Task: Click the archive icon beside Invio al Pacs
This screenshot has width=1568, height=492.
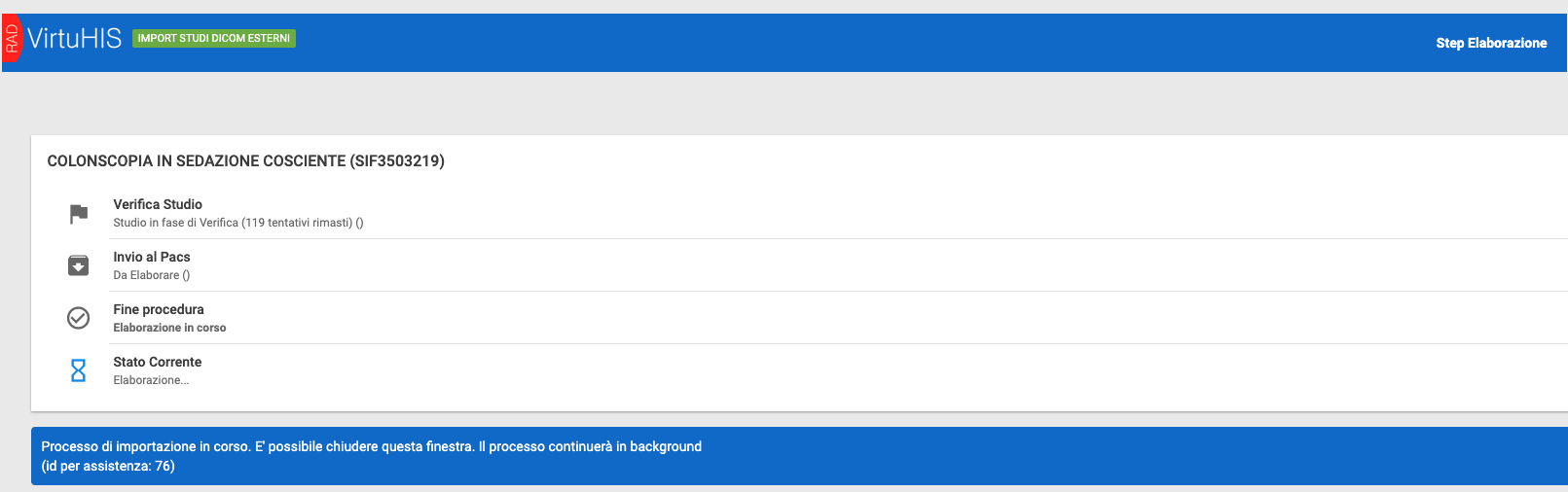Action: point(79,265)
